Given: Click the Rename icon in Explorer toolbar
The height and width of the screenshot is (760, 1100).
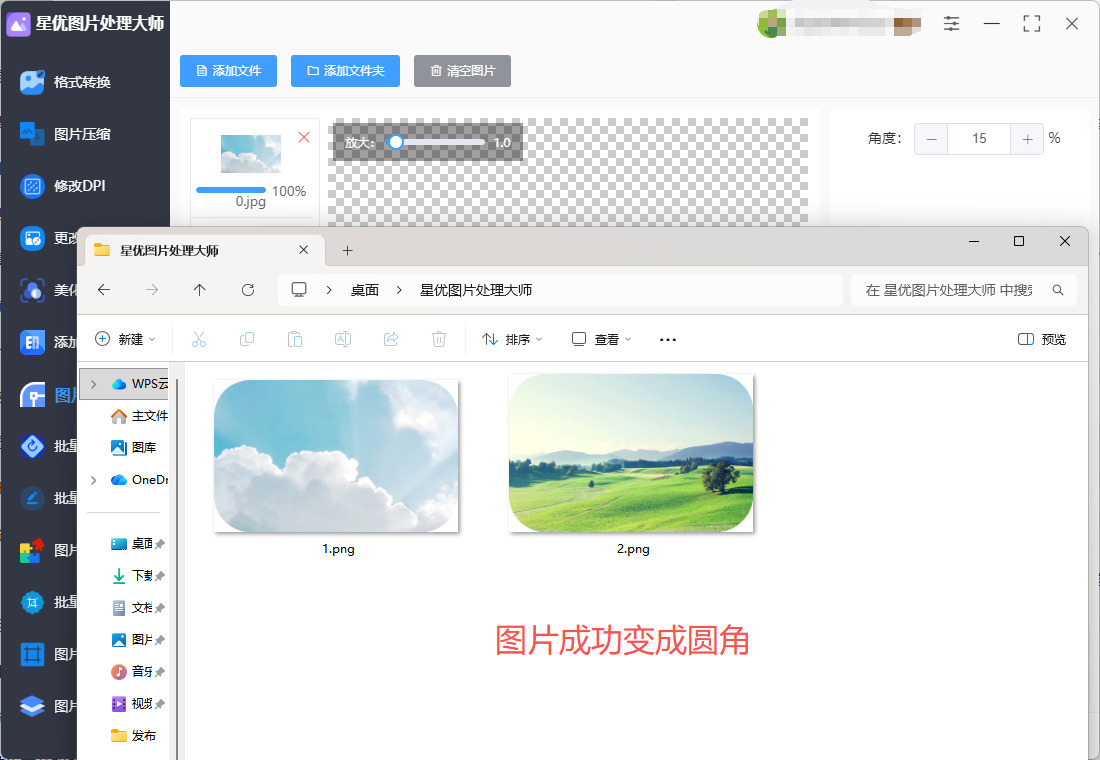Looking at the screenshot, I should 343,340.
